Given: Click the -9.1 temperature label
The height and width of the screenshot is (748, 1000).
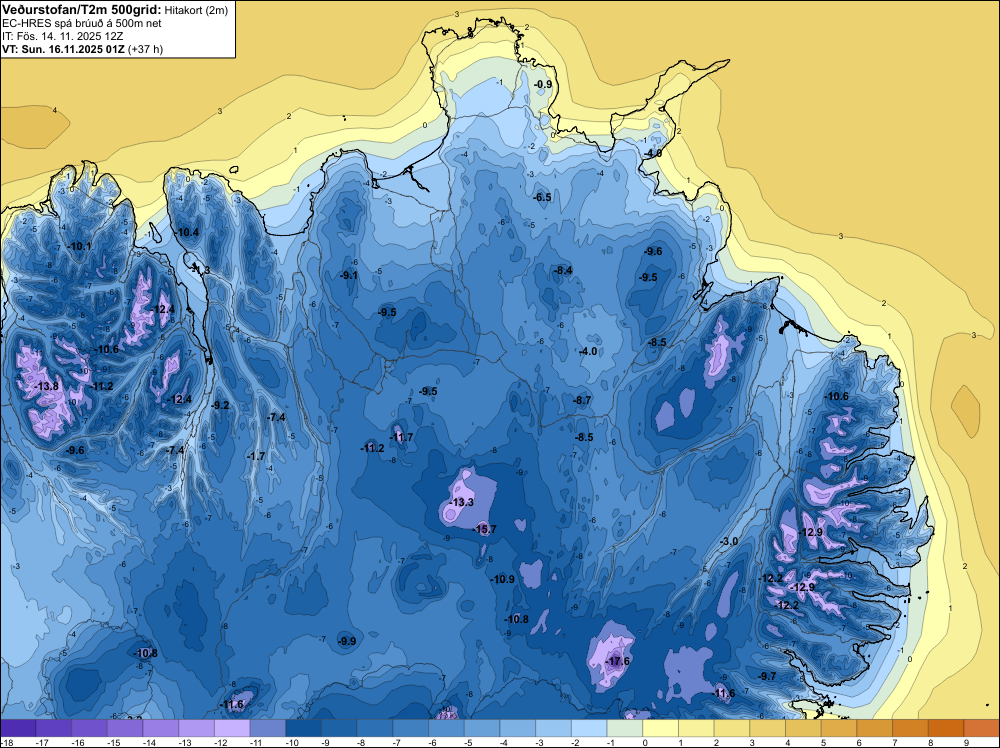Looking at the screenshot, I should pyautogui.click(x=349, y=275).
